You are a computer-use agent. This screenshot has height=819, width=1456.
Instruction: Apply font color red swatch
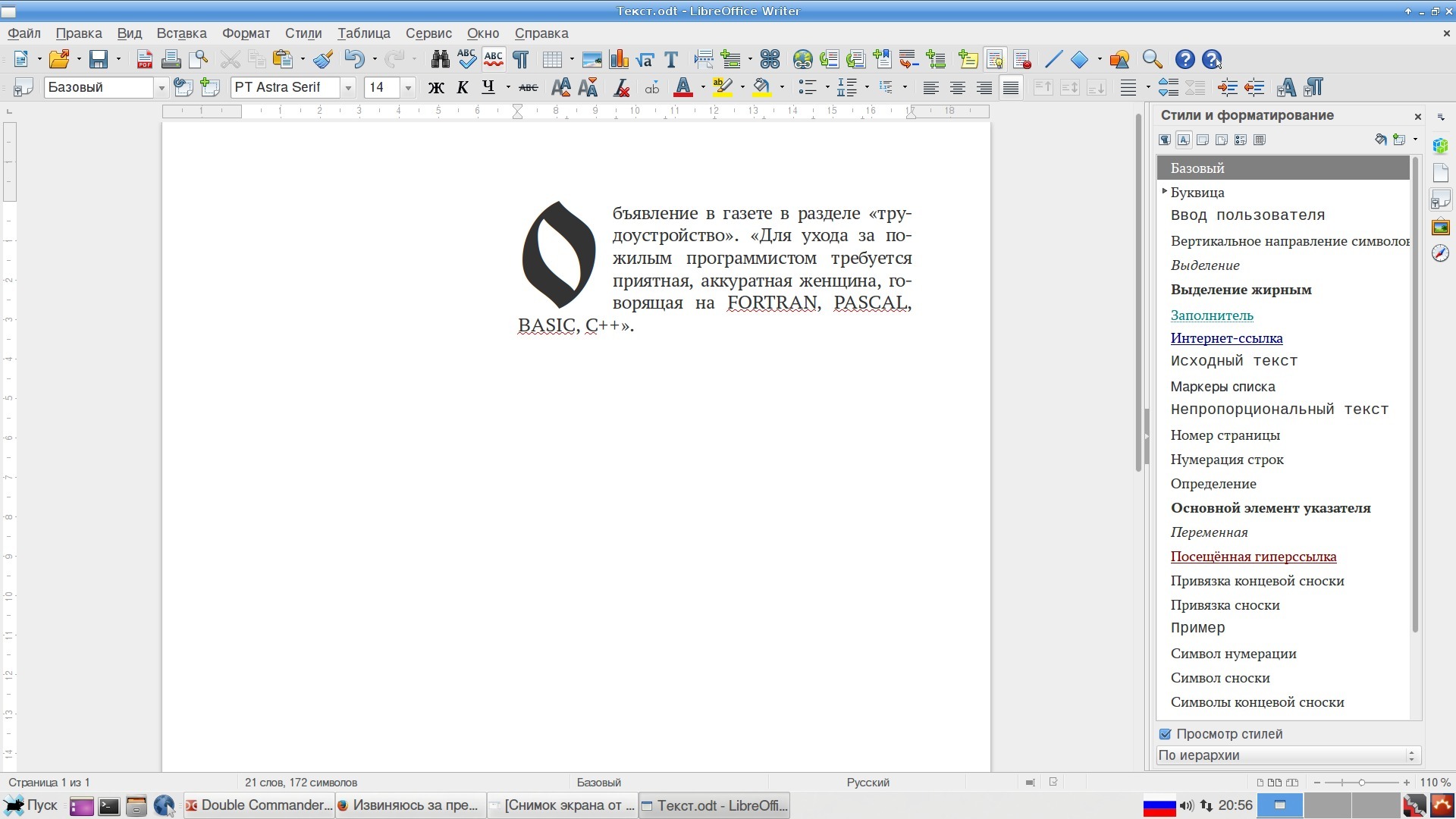[x=683, y=87]
